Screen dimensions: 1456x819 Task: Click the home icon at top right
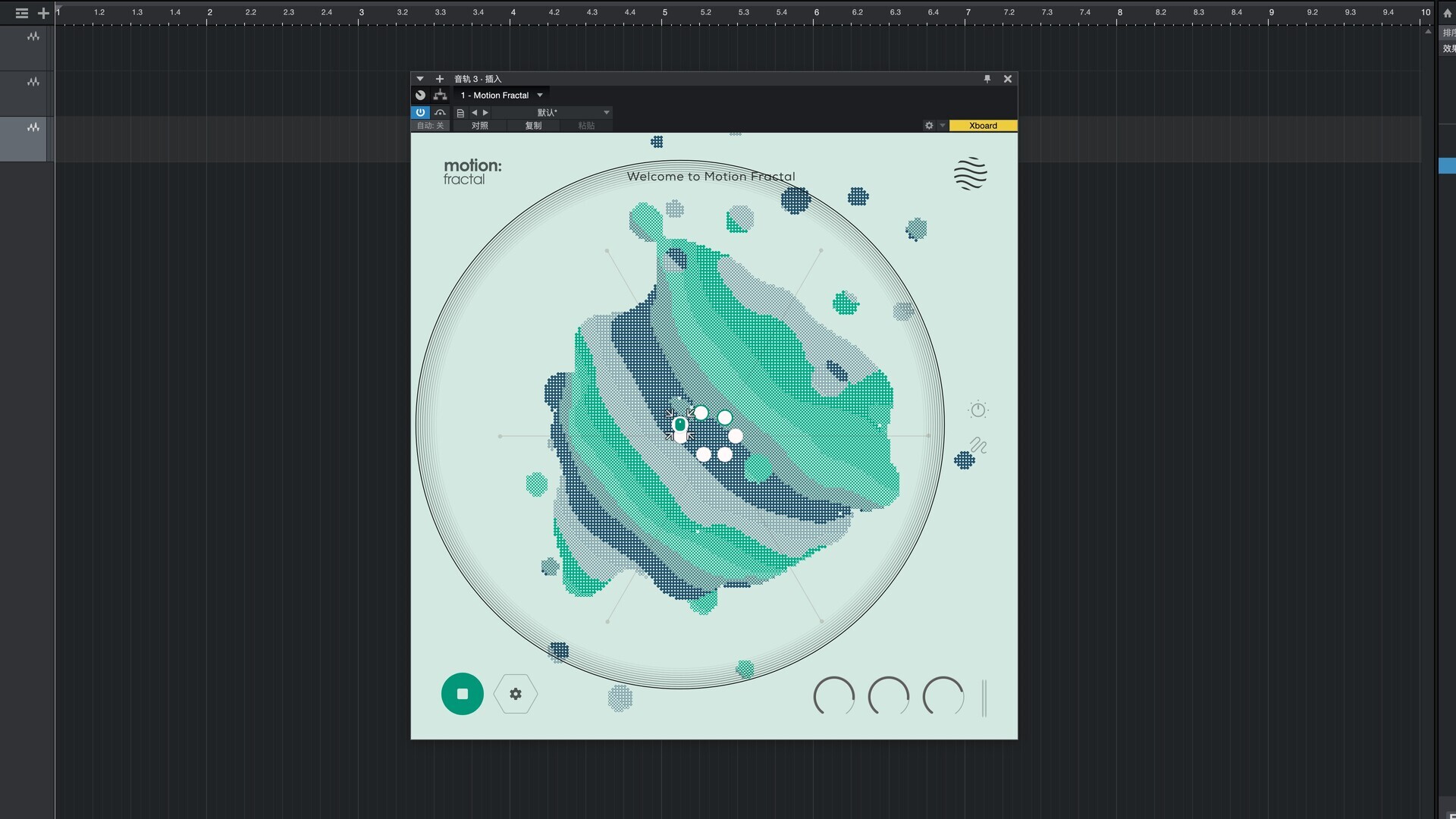tap(1447, 13)
